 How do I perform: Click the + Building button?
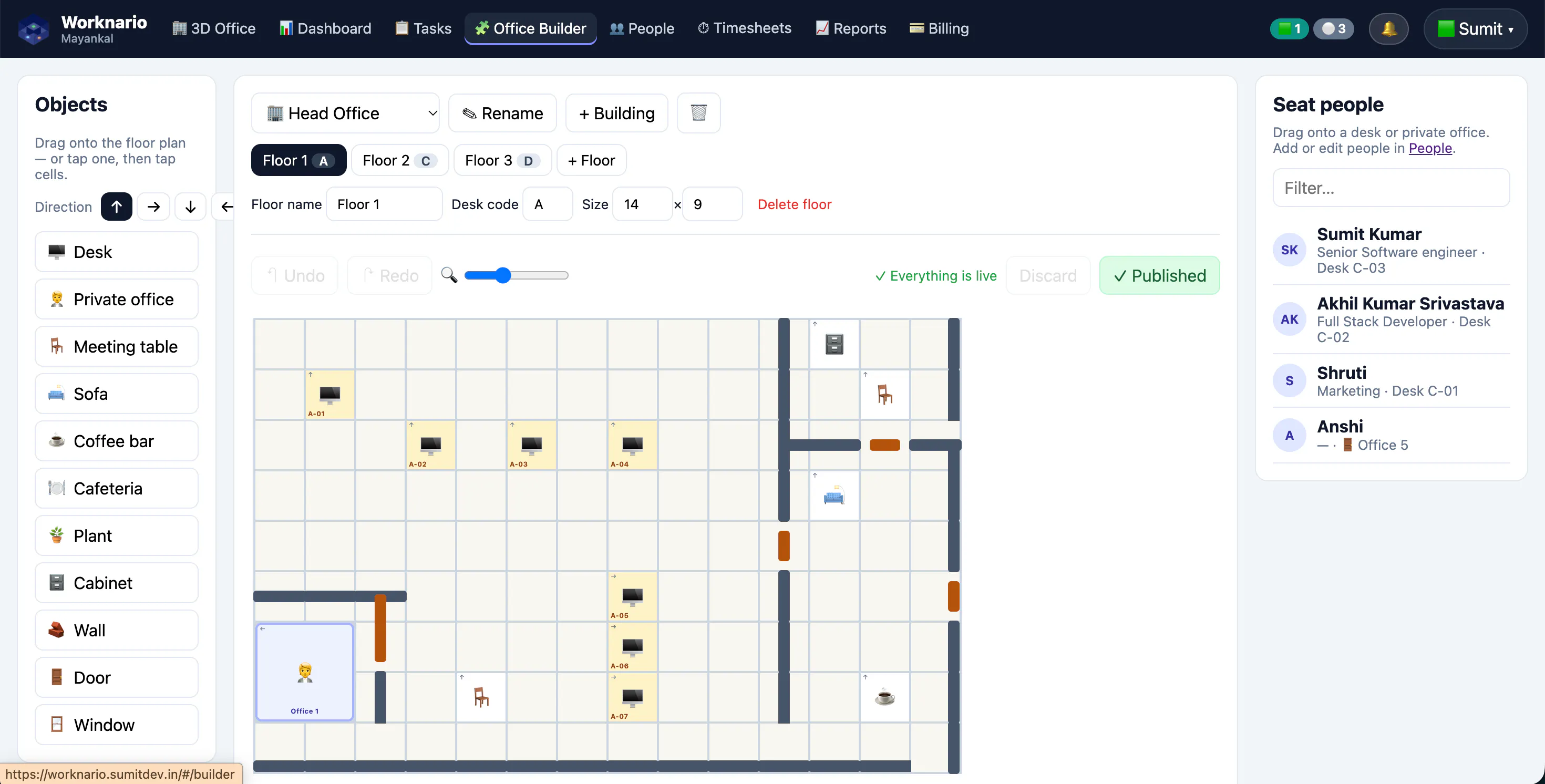(616, 113)
